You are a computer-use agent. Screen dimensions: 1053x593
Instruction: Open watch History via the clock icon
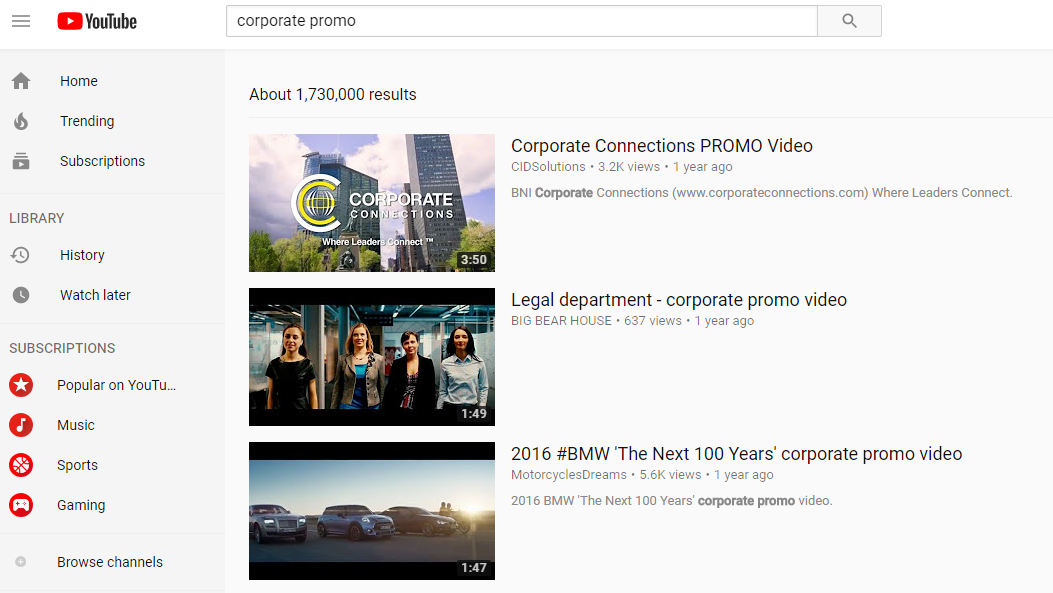click(x=20, y=255)
